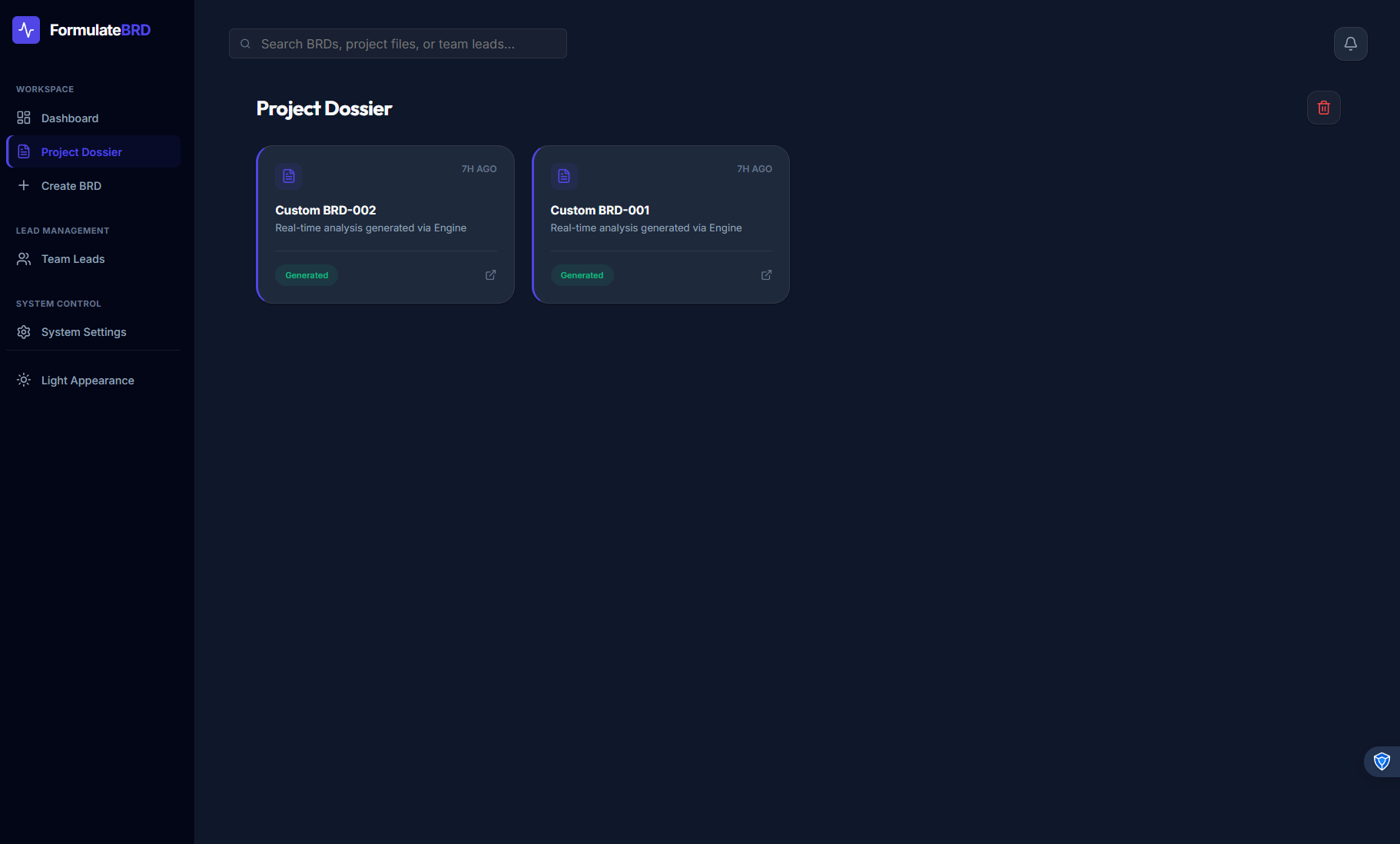The width and height of the screenshot is (1400, 844).
Task: Click the FormulateBRD logo icon
Action: (26, 30)
